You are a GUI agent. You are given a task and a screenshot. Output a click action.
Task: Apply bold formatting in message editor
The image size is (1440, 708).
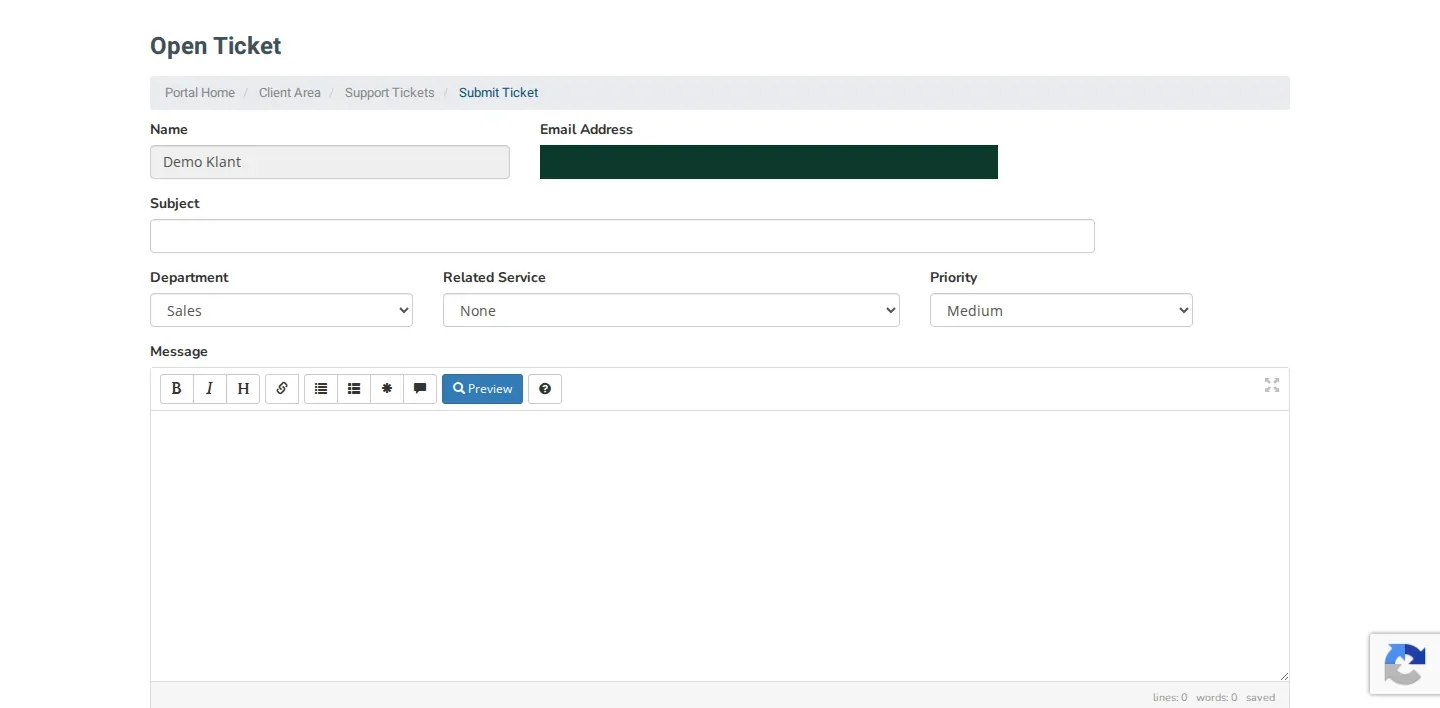(177, 389)
